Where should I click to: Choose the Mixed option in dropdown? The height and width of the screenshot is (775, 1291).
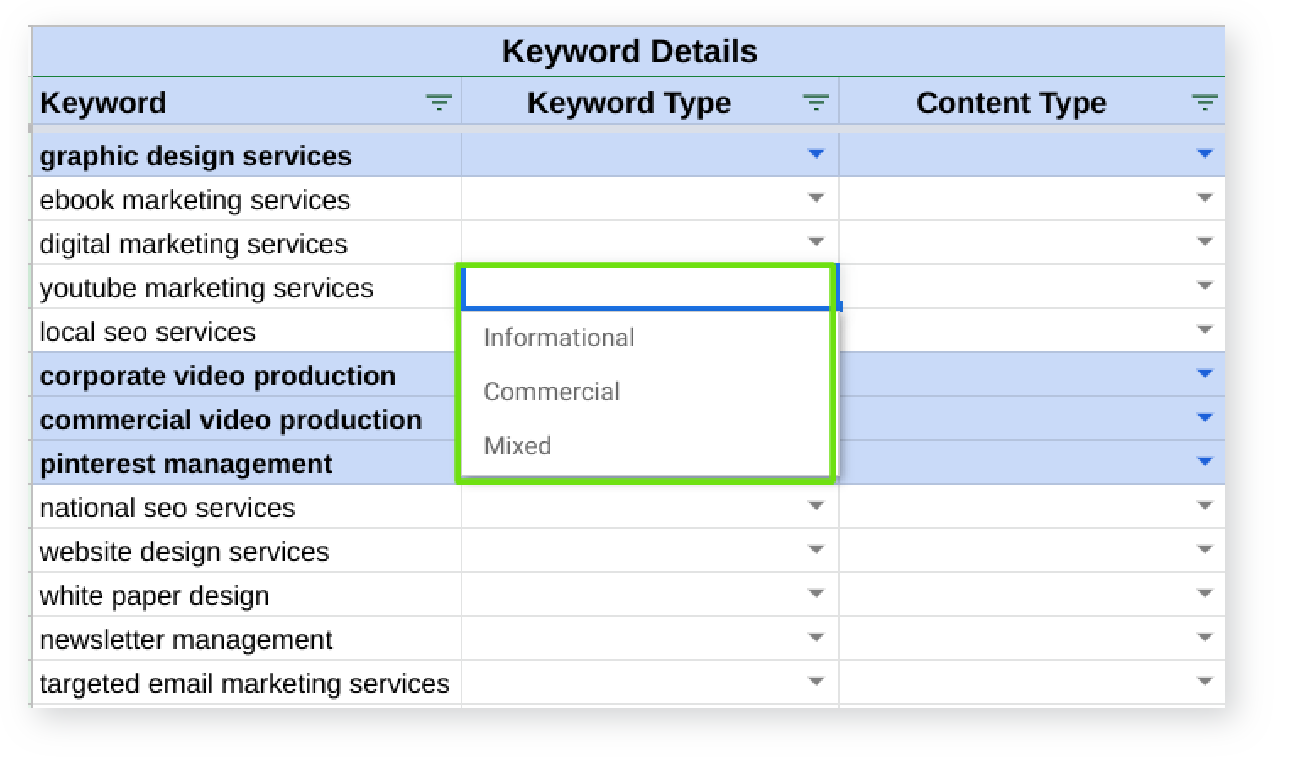pos(518,446)
